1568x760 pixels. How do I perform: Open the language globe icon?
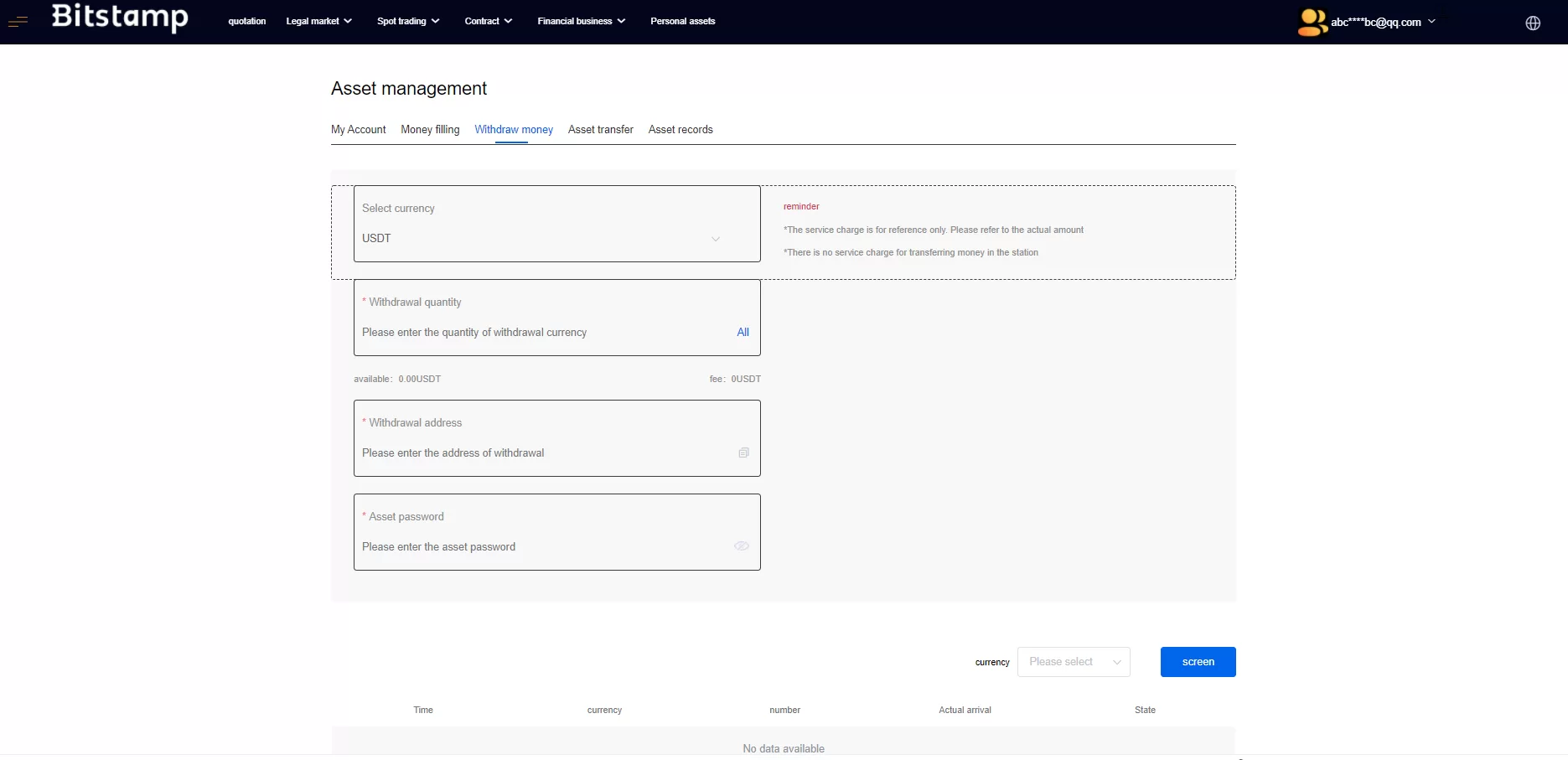(x=1533, y=23)
